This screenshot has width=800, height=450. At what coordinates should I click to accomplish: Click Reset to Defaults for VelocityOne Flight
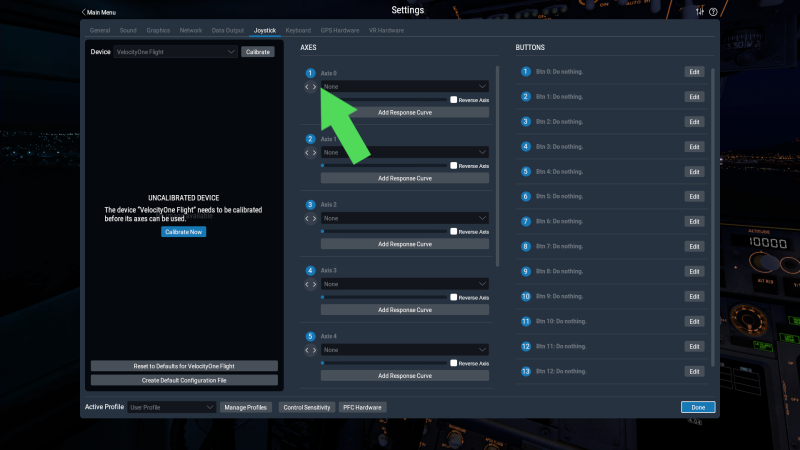[184, 366]
